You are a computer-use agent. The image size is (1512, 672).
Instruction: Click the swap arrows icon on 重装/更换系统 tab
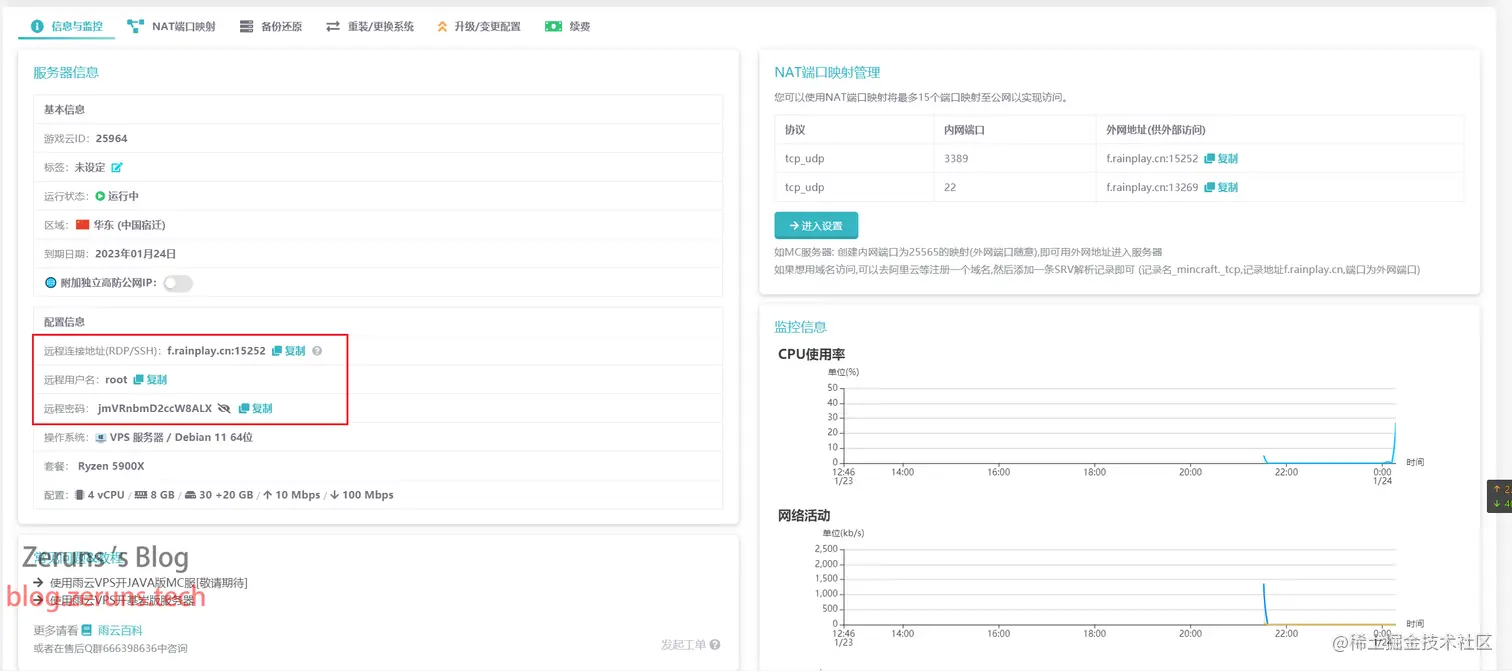coord(333,26)
